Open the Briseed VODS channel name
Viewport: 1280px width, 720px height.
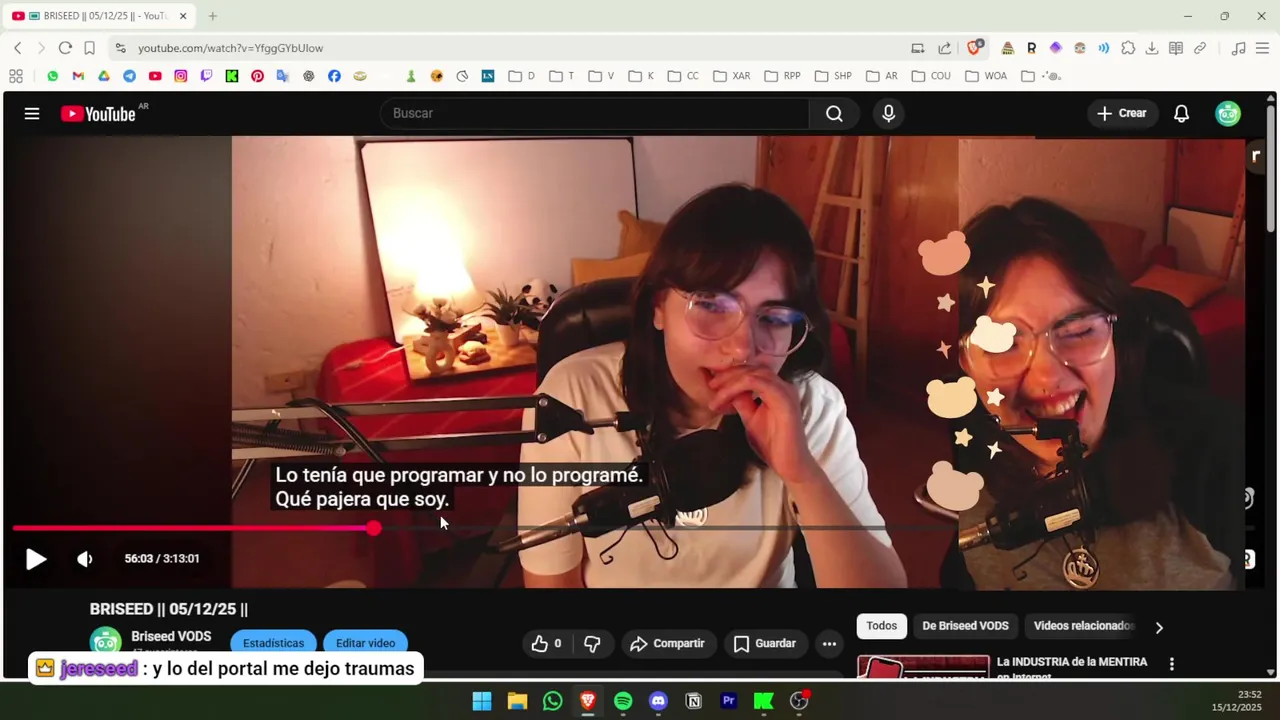pyautogui.click(x=171, y=636)
